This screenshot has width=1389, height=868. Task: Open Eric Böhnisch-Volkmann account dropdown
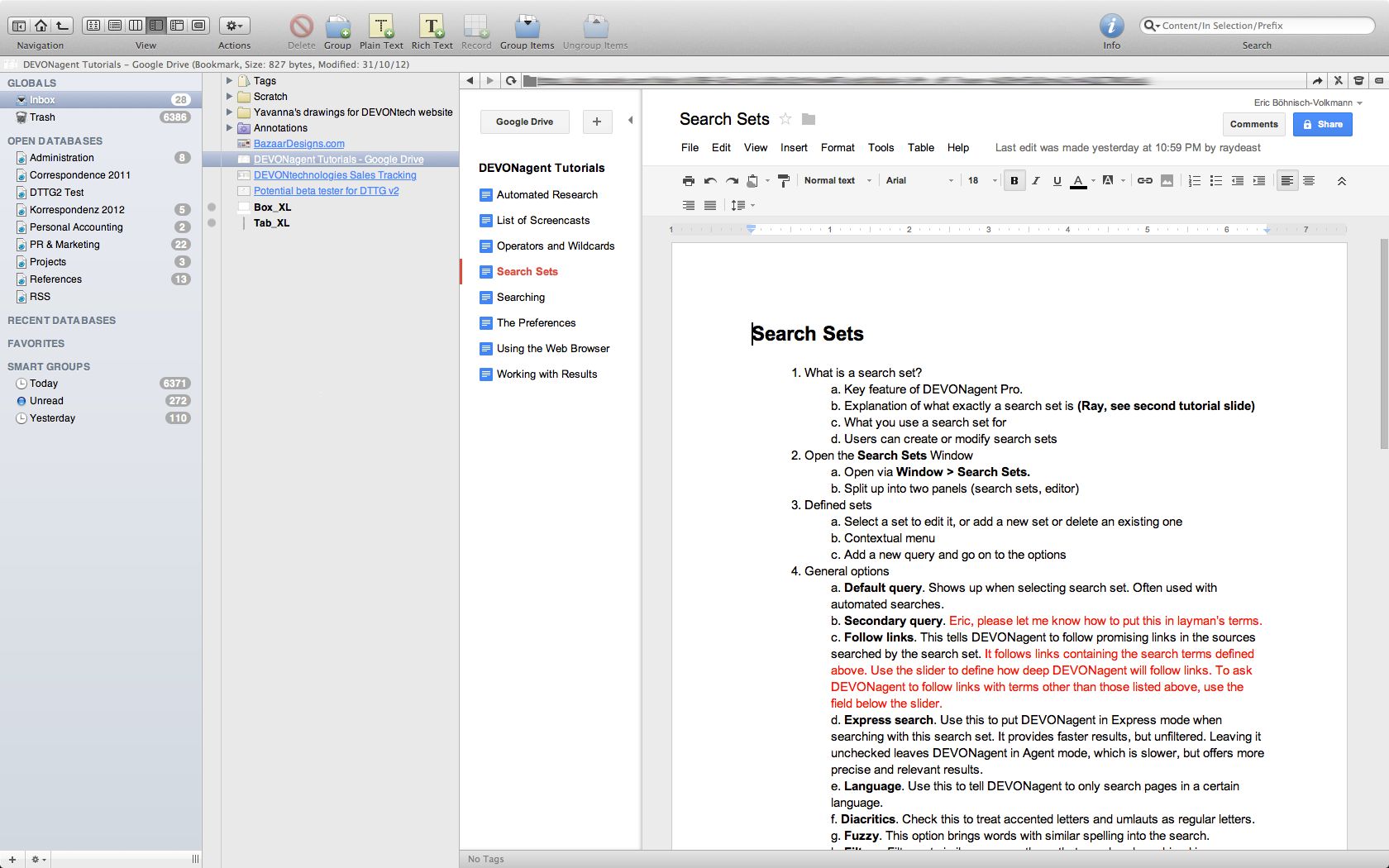[x=1308, y=103]
